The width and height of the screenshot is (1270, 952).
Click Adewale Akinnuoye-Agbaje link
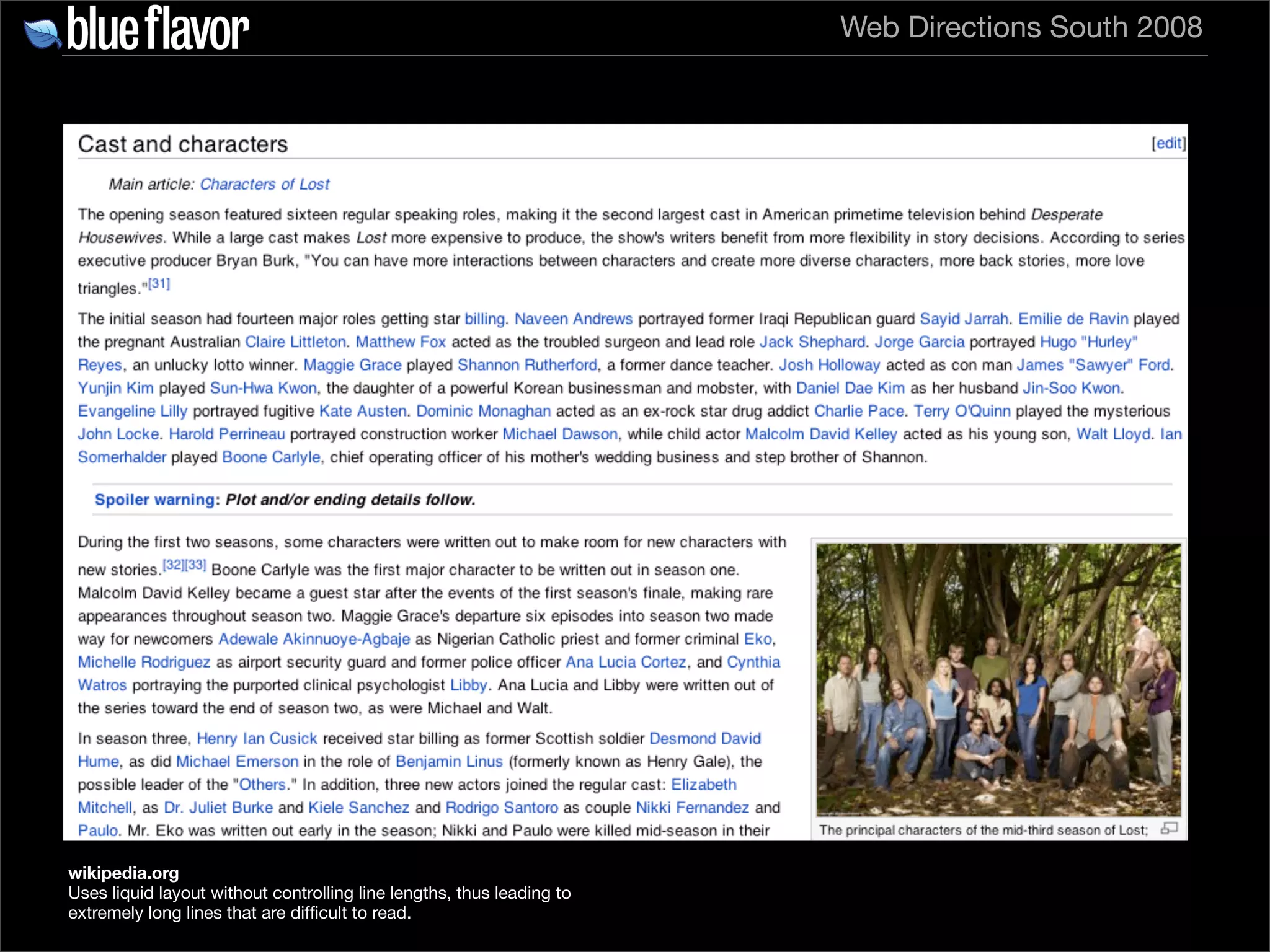coord(314,639)
